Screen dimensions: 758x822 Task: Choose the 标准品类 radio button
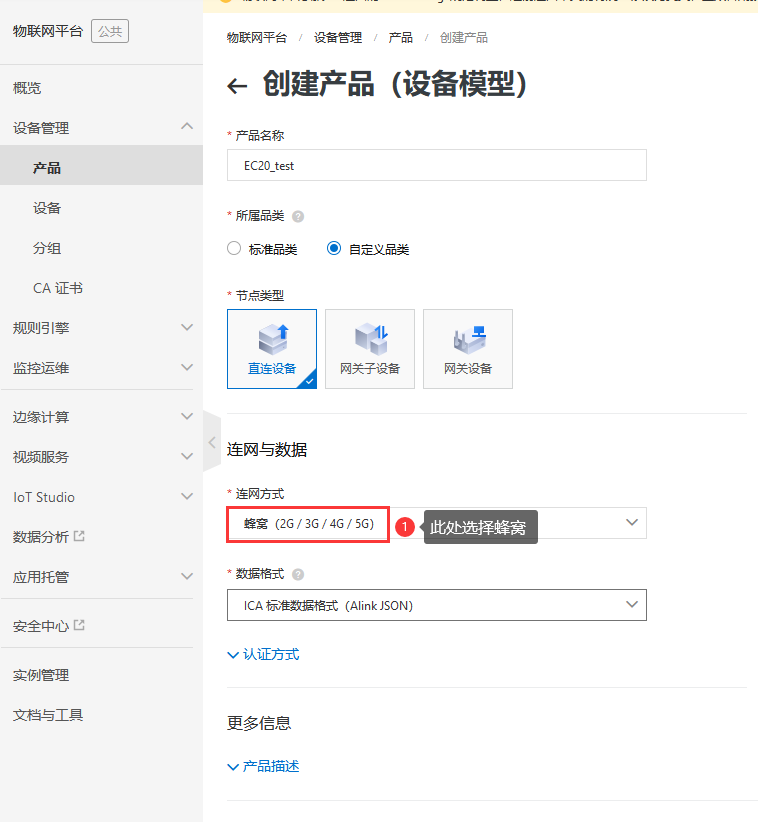click(x=234, y=248)
